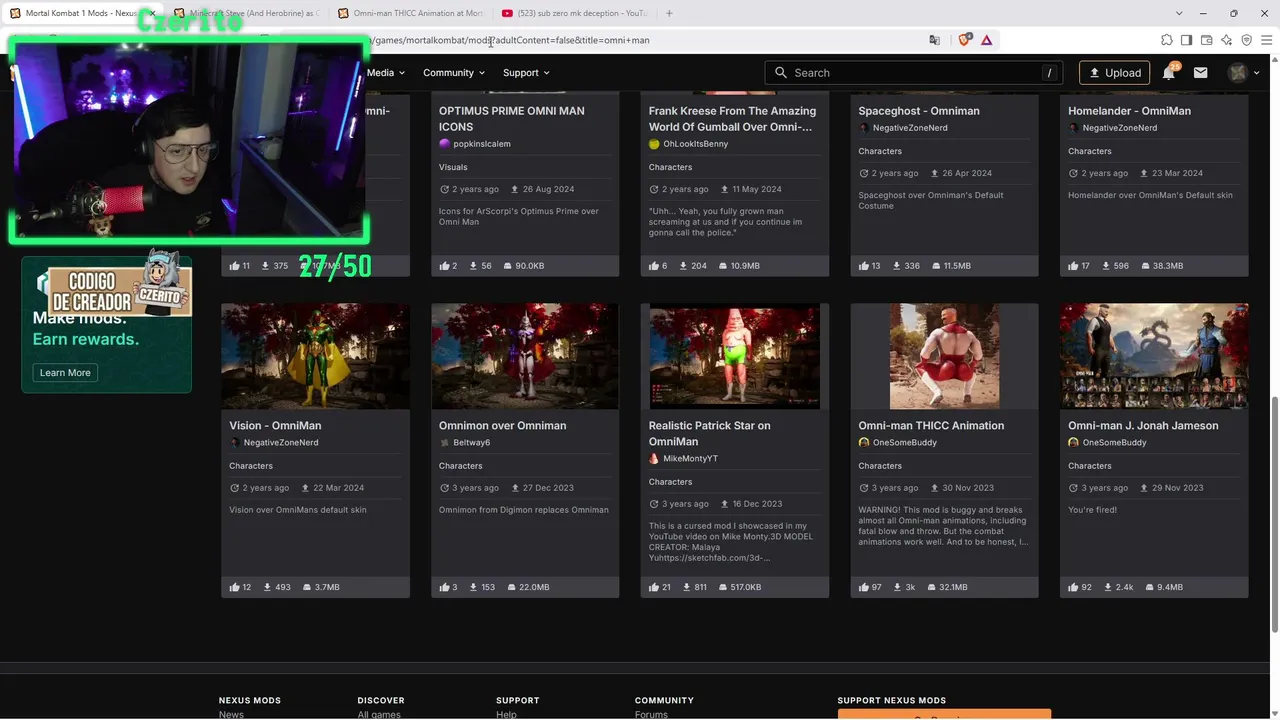Open the Brave Wallet icon

tap(1207, 40)
